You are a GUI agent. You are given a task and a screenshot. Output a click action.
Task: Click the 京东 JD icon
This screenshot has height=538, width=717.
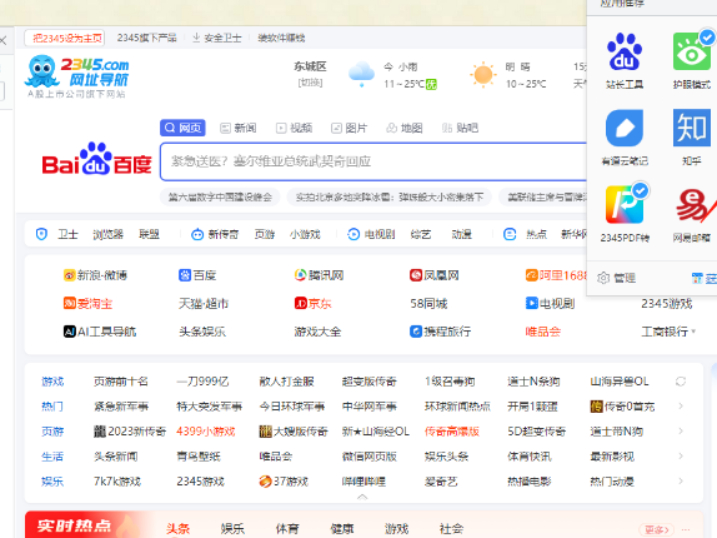click(300, 304)
